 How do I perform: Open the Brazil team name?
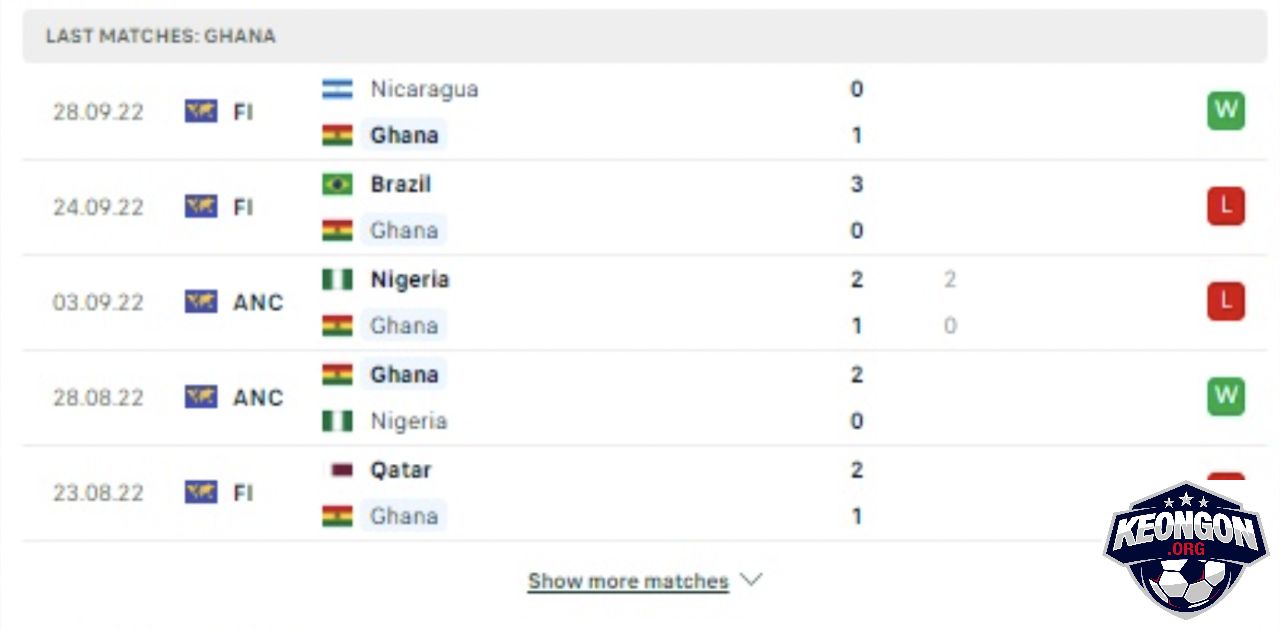point(401,184)
